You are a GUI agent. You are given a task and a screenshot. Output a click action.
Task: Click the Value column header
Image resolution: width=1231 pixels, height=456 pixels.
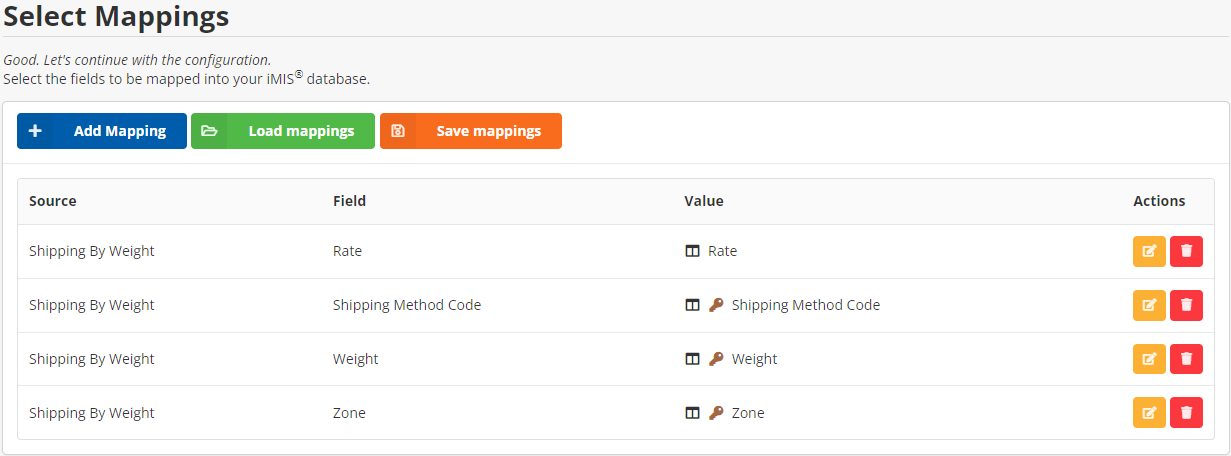point(704,201)
